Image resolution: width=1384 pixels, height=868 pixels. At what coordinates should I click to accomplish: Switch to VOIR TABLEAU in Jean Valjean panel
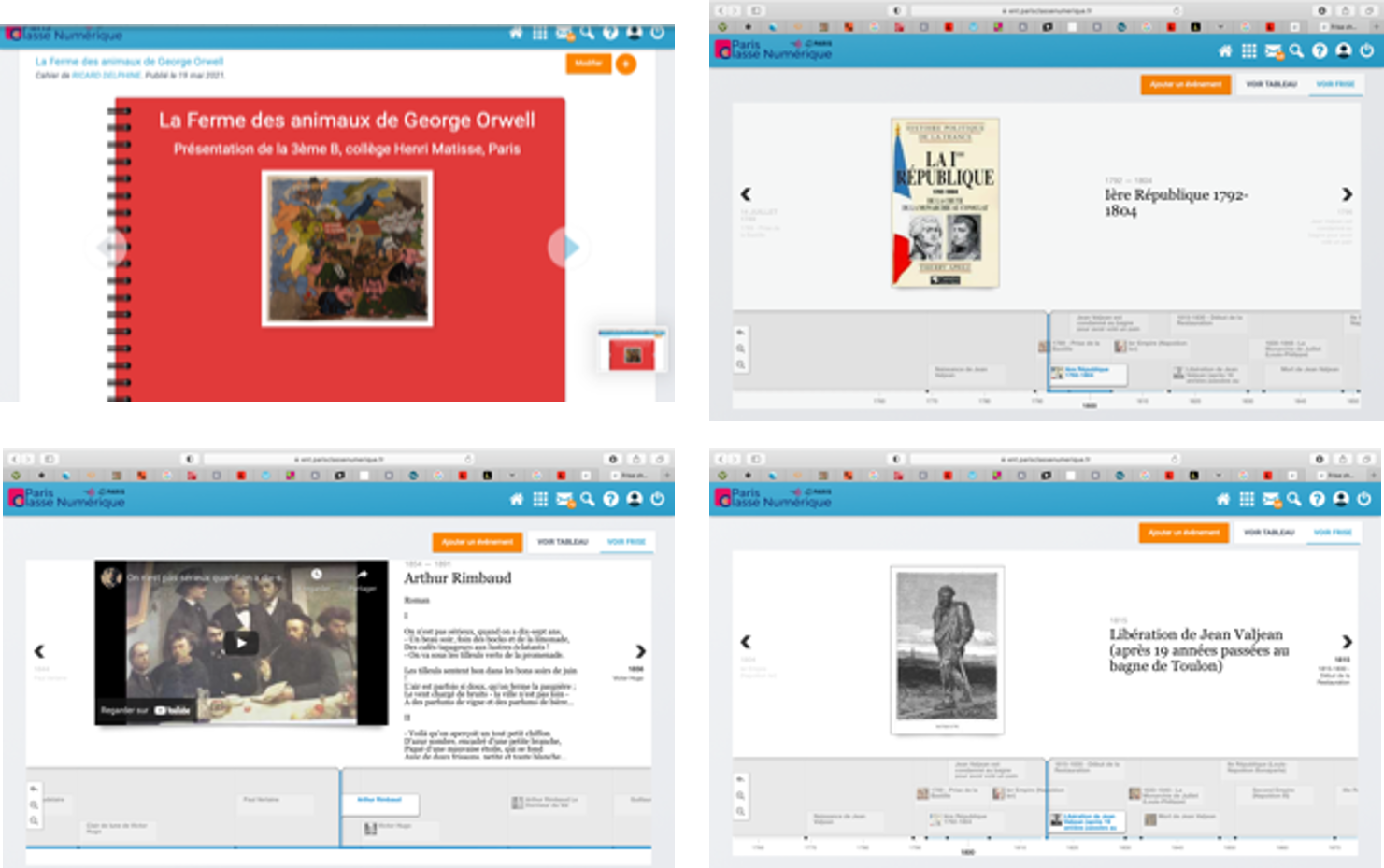point(1269,533)
